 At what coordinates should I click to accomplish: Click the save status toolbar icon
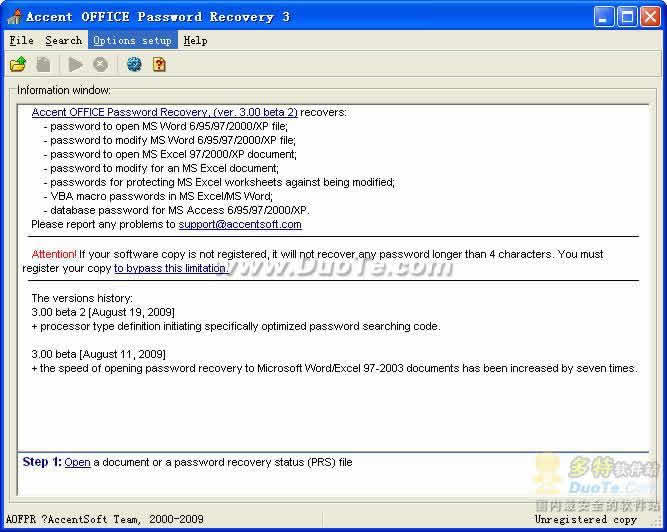point(43,65)
